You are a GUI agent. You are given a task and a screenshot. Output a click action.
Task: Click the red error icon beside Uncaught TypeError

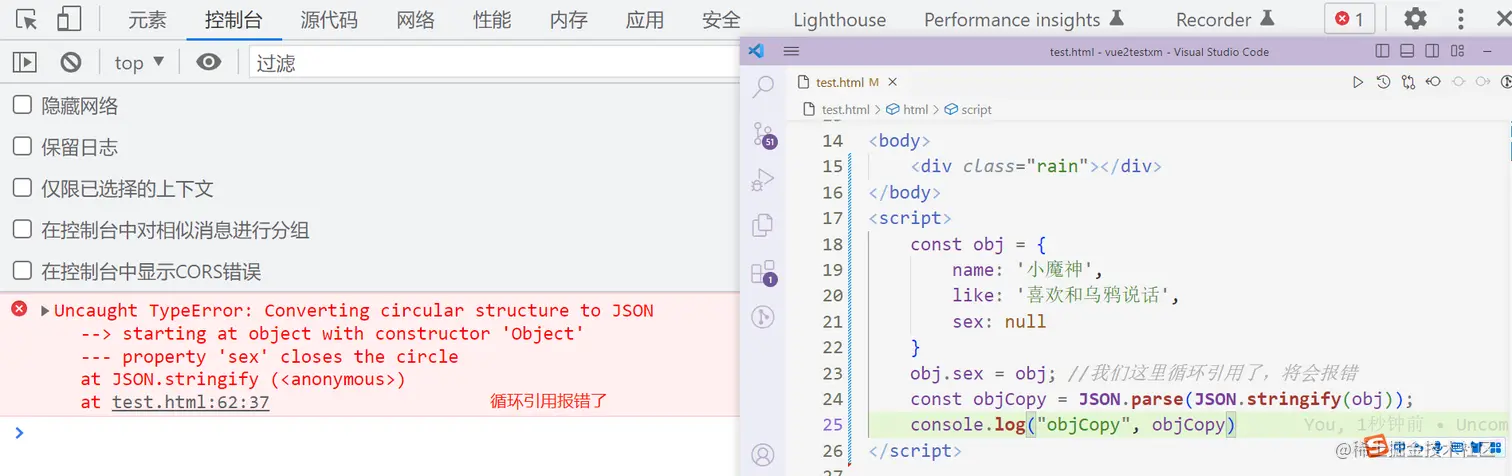click(x=19, y=309)
